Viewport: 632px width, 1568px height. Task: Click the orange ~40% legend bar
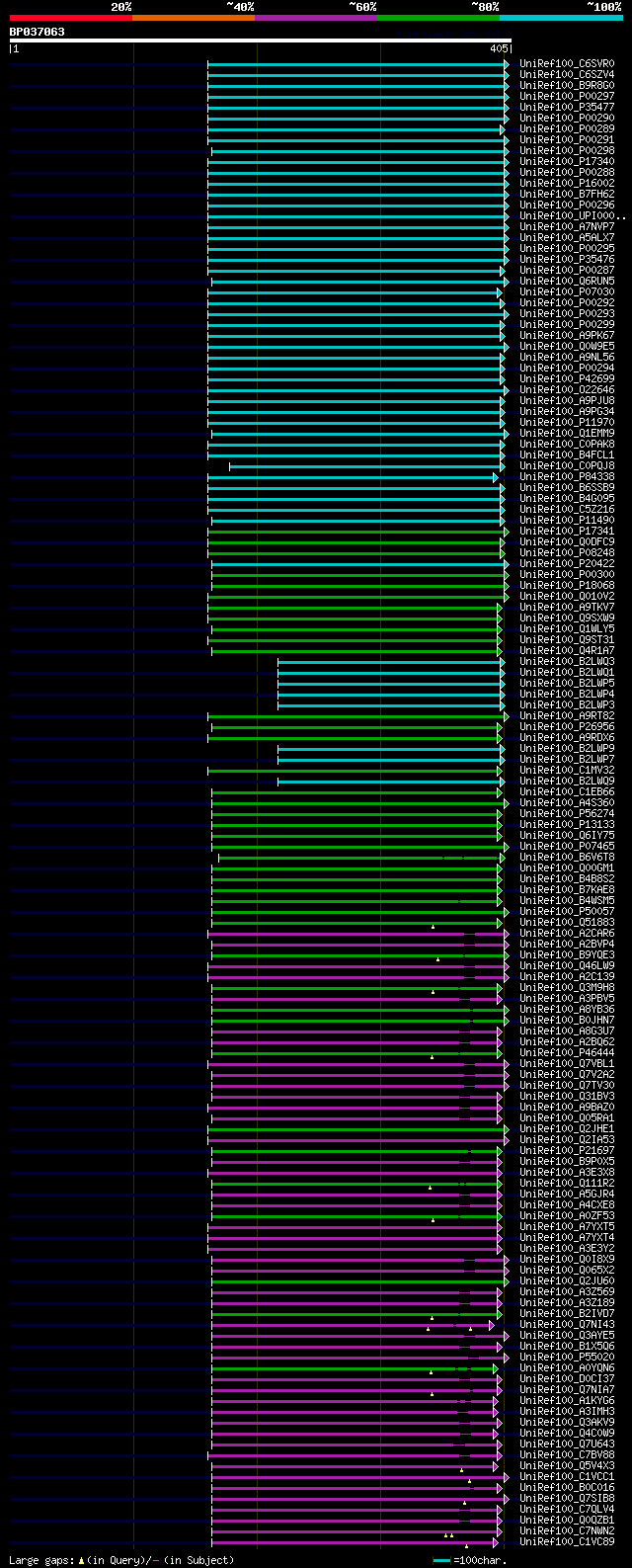point(193,17)
